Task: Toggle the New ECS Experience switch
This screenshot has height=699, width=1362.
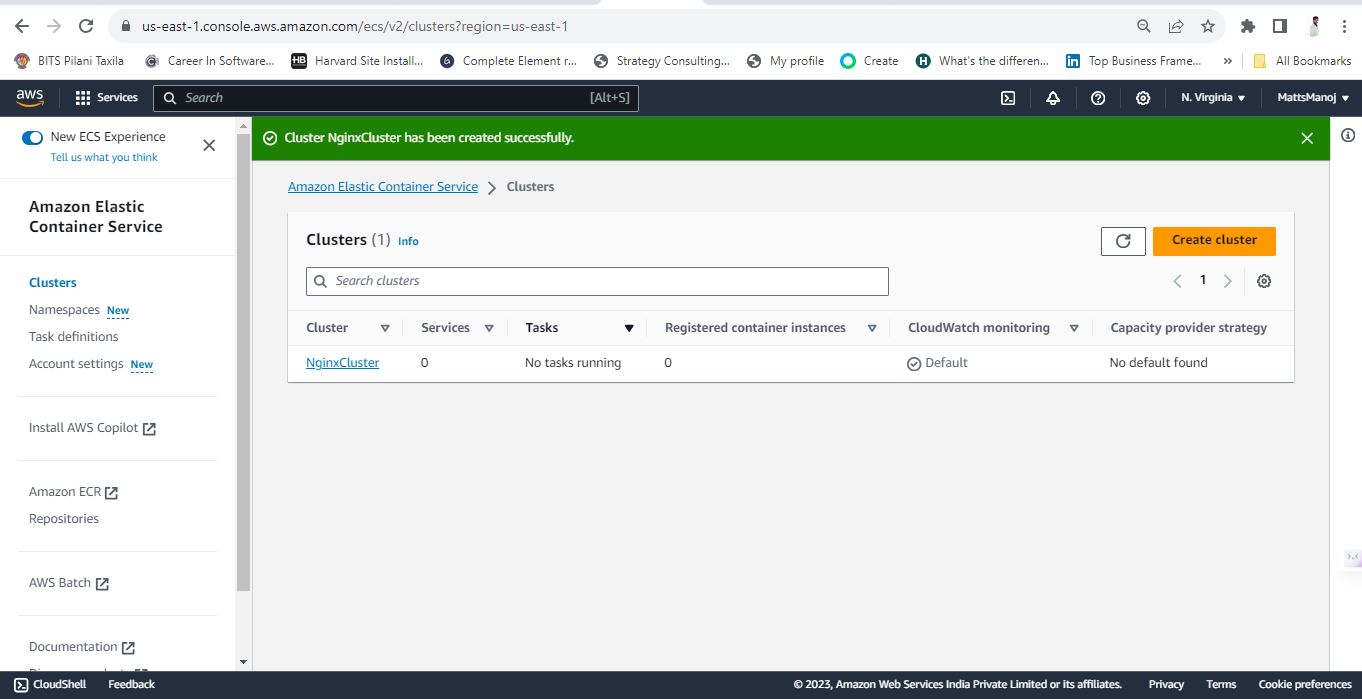Action: tap(32, 137)
